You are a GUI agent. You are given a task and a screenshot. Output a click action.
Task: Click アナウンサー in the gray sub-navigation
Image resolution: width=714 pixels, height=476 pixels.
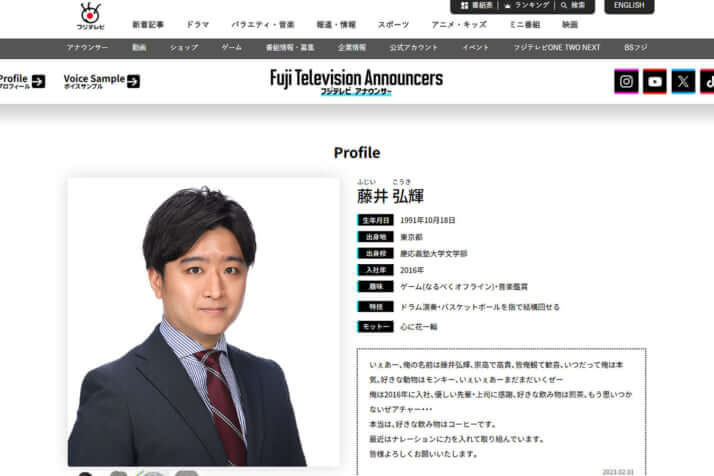[x=87, y=48]
